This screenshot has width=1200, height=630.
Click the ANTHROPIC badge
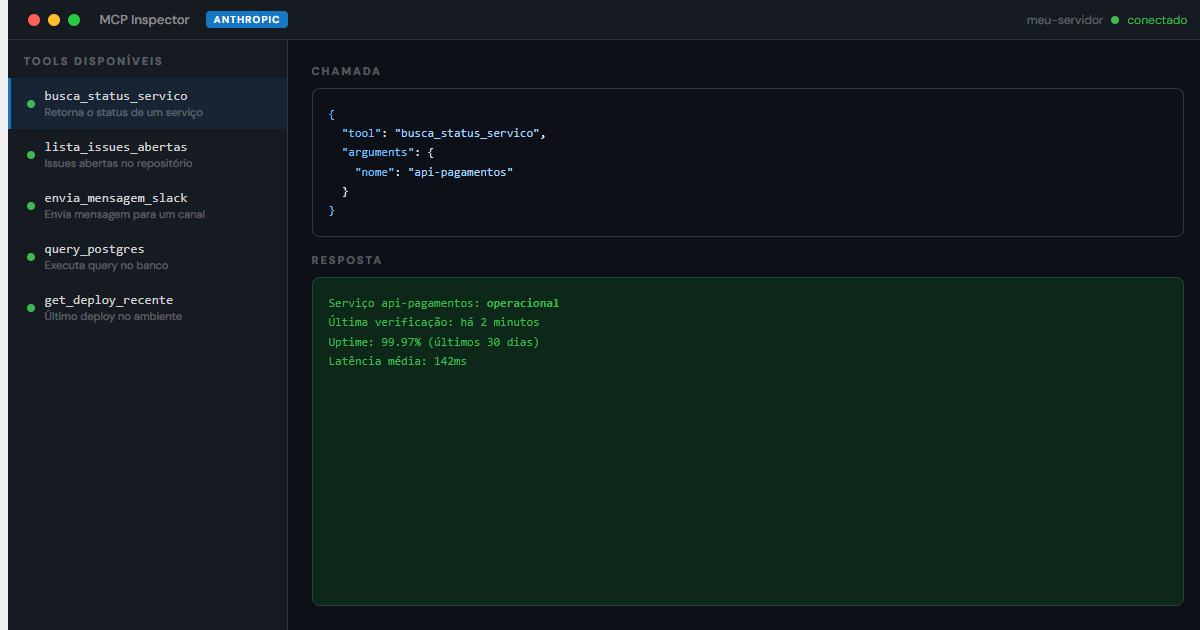(247, 19)
